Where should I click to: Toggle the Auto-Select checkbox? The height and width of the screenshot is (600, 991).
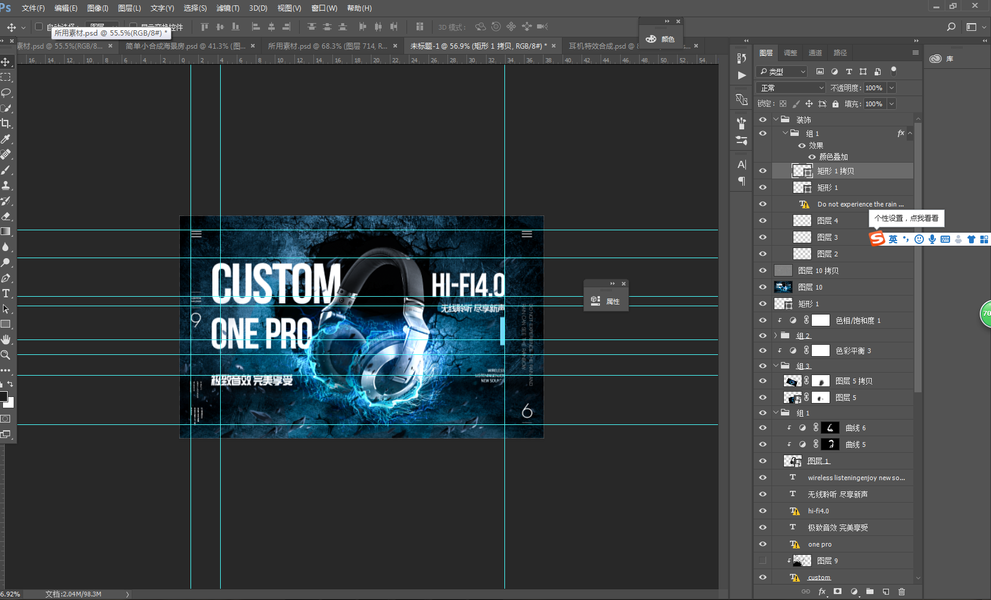point(39,27)
